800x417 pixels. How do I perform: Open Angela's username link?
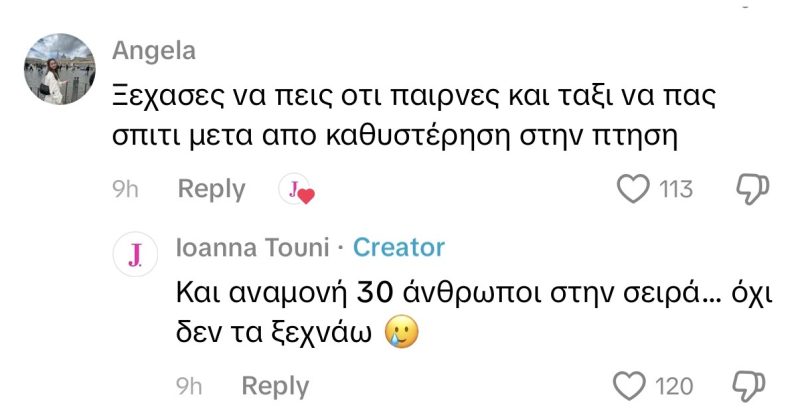pos(154,51)
